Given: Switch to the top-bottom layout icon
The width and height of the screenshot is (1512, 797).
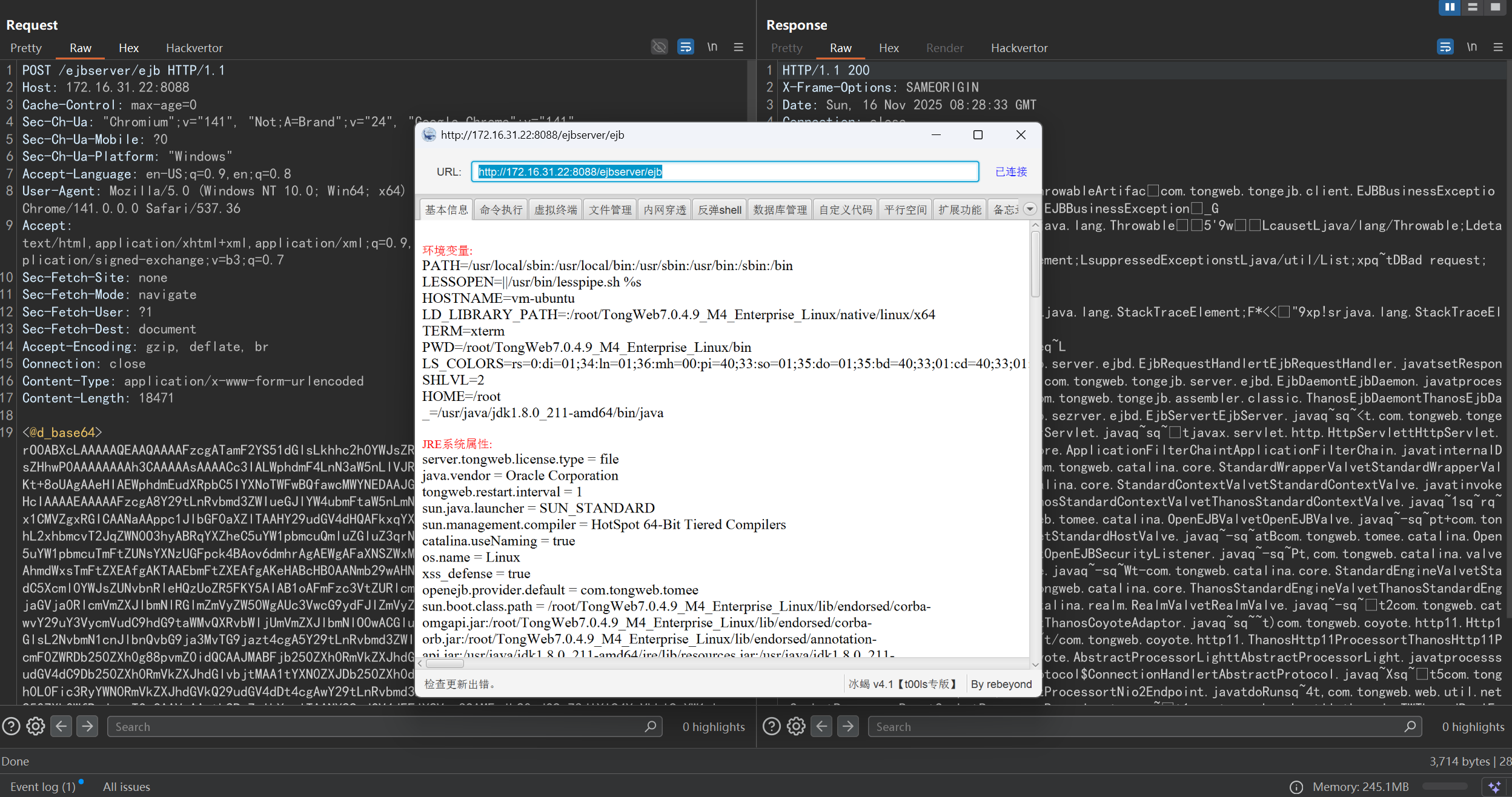Looking at the screenshot, I should point(1473,7).
